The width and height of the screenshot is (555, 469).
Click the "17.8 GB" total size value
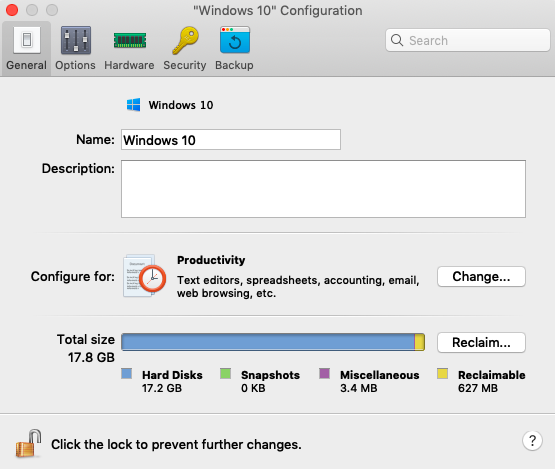point(91,358)
